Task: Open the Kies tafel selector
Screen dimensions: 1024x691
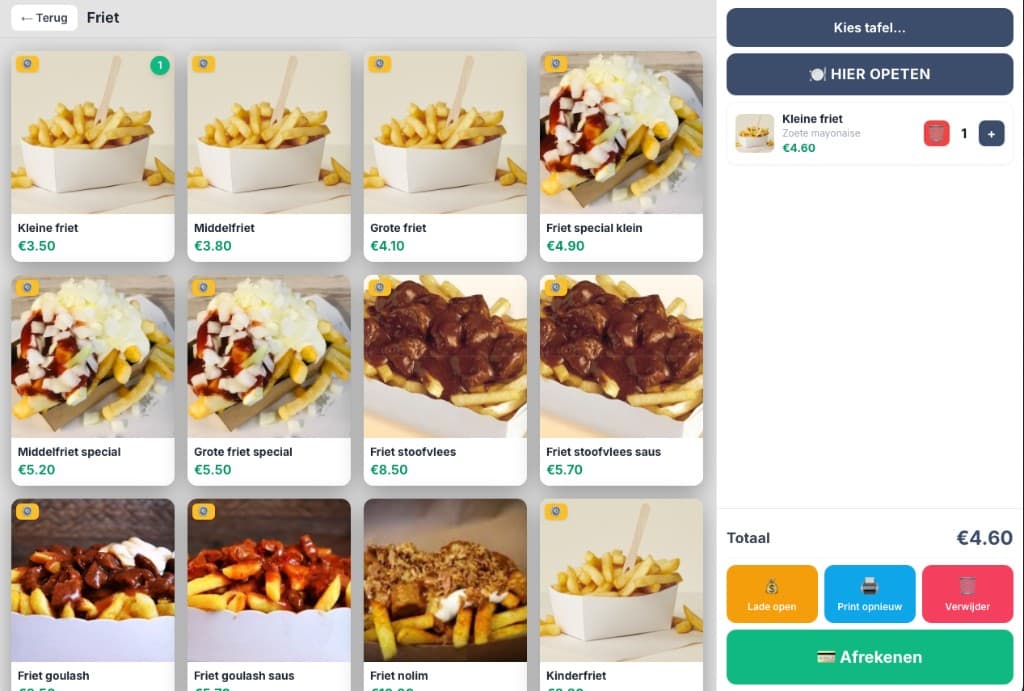Action: coord(869,28)
